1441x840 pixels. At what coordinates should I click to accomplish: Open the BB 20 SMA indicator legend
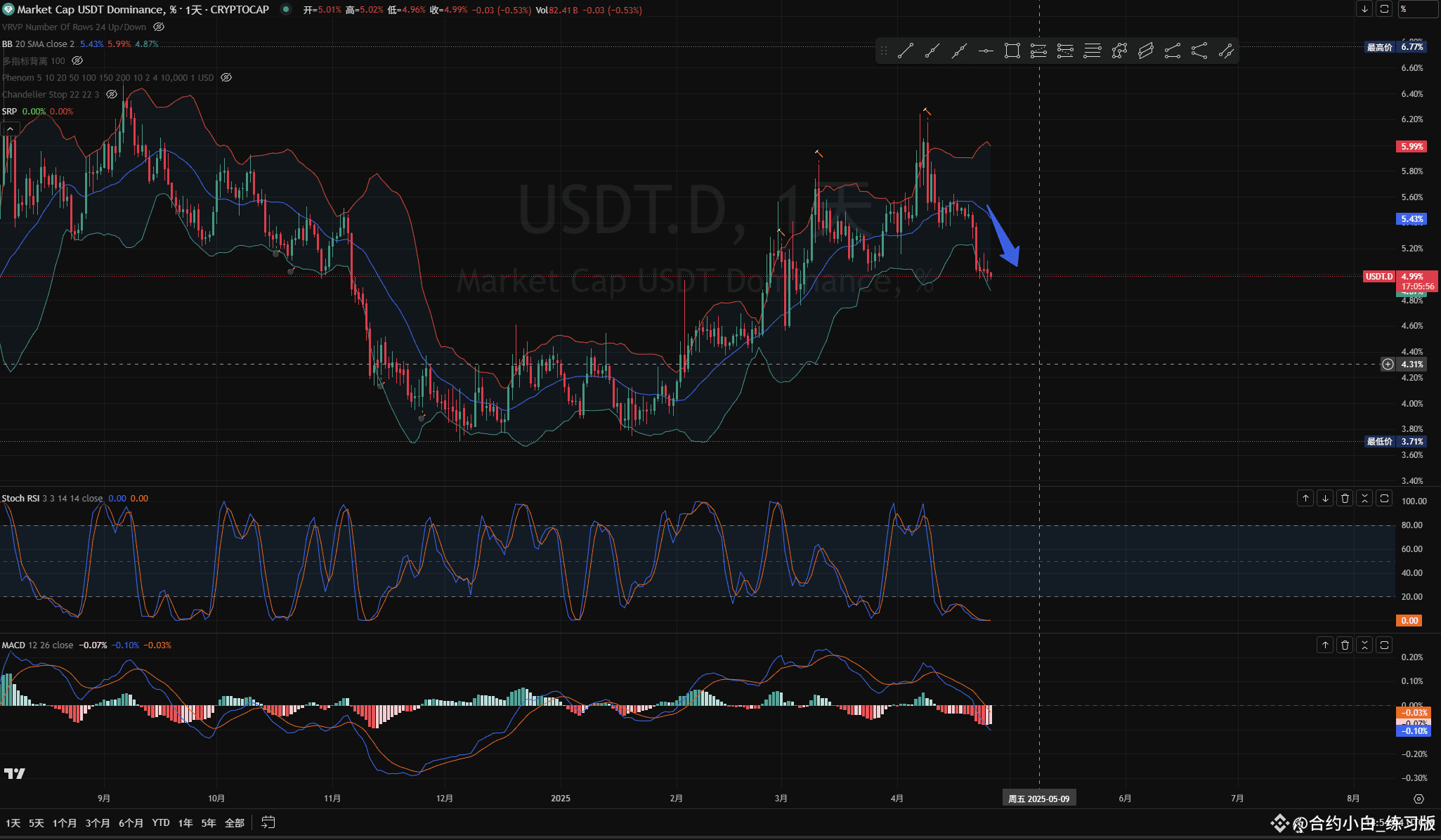click(38, 44)
